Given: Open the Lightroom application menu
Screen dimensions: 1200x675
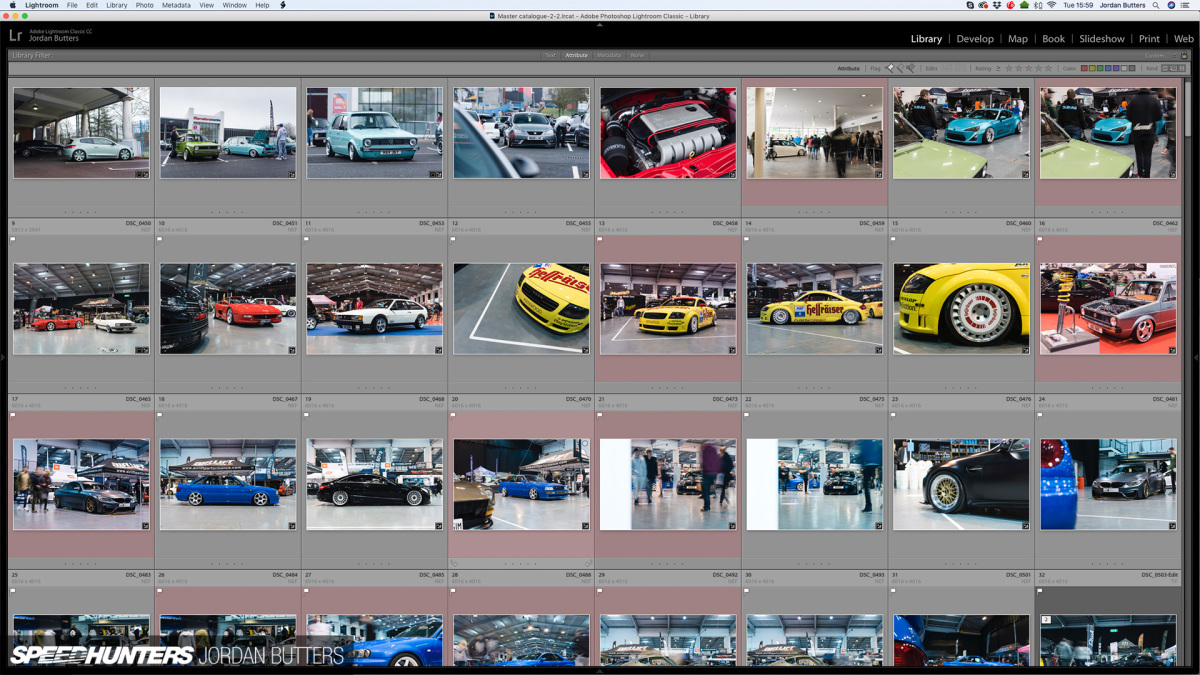Looking at the screenshot, I should [42, 5].
